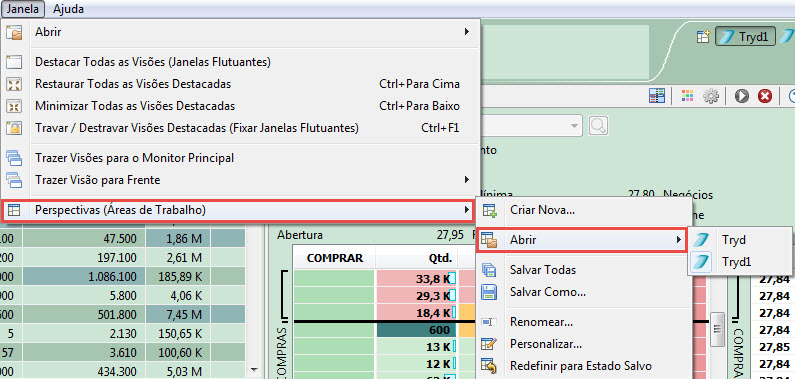Click the lock icon beside Travar / Destravar
795x379 pixels.
[14, 128]
